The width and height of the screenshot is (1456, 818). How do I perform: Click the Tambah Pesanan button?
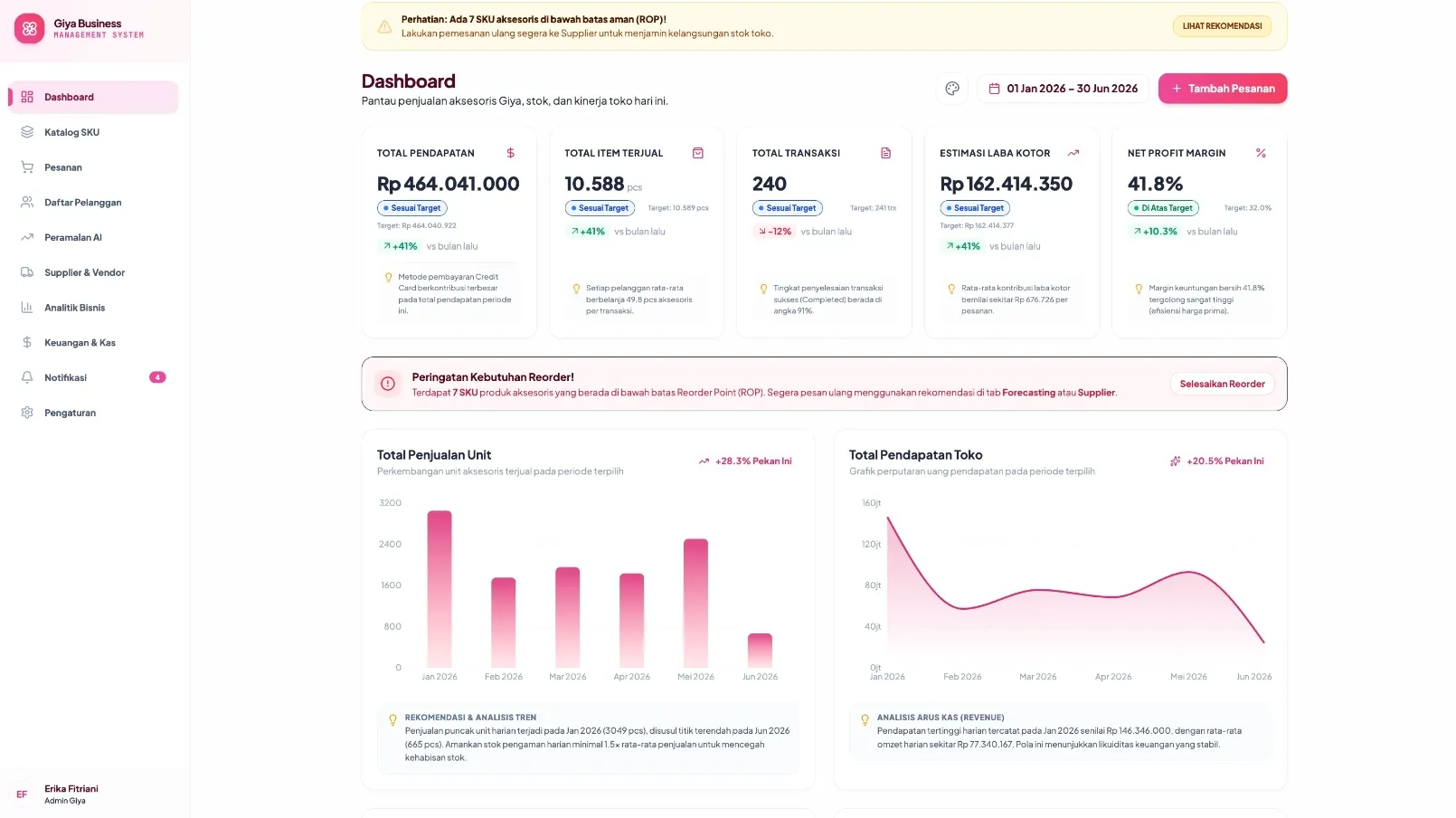tap(1223, 89)
